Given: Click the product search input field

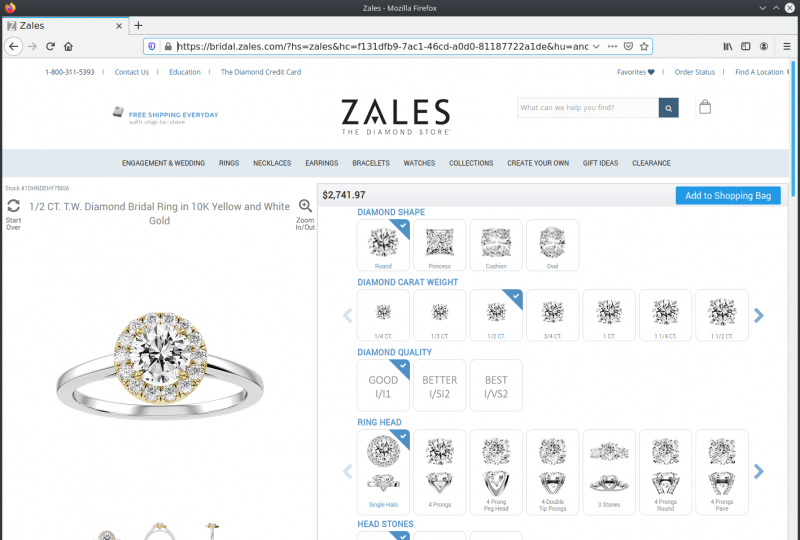Looking at the screenshot, I should pyautogui.click(x=588, y=108).
